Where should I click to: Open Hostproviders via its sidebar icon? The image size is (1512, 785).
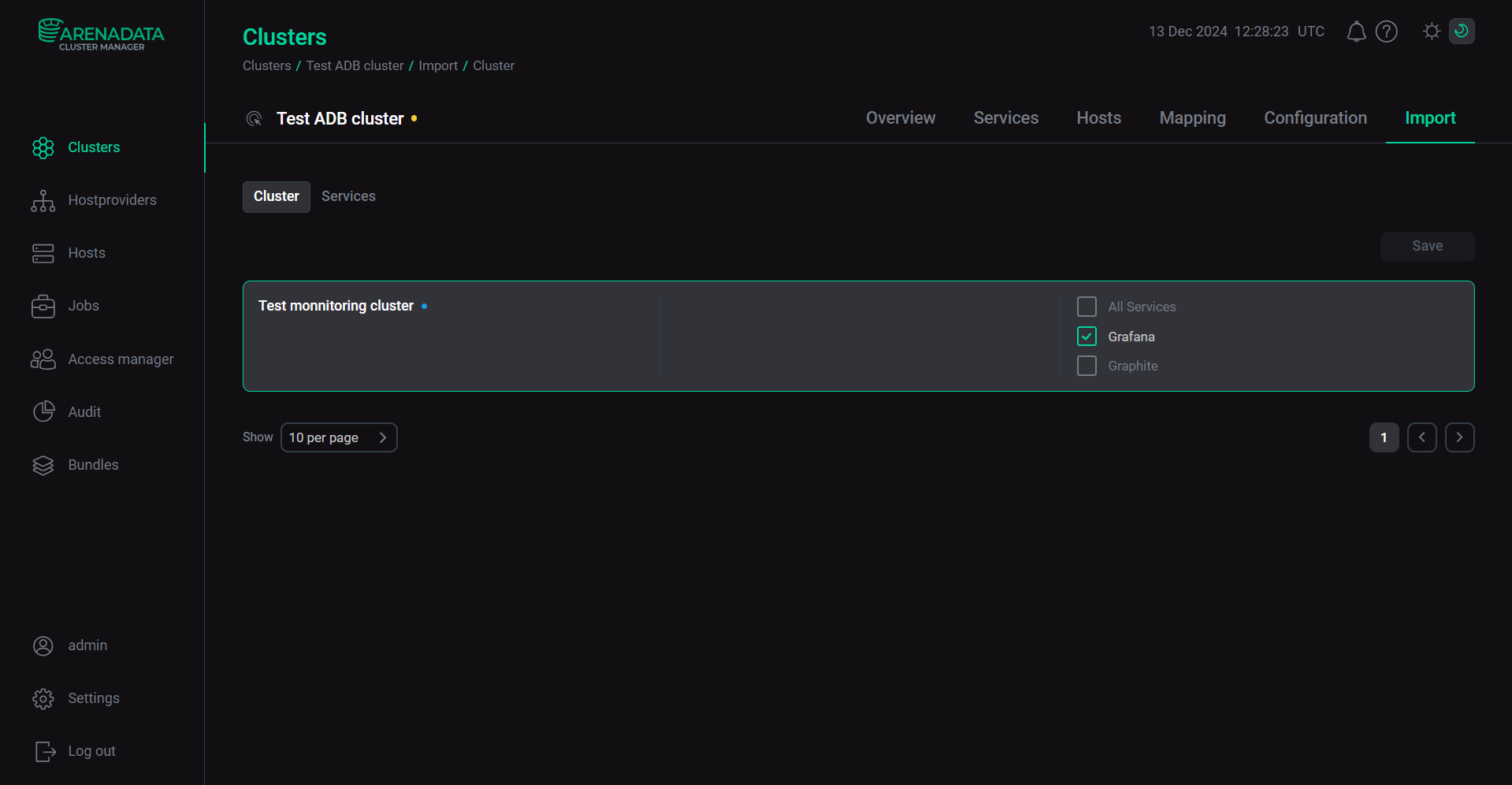(x=43, y=200)
